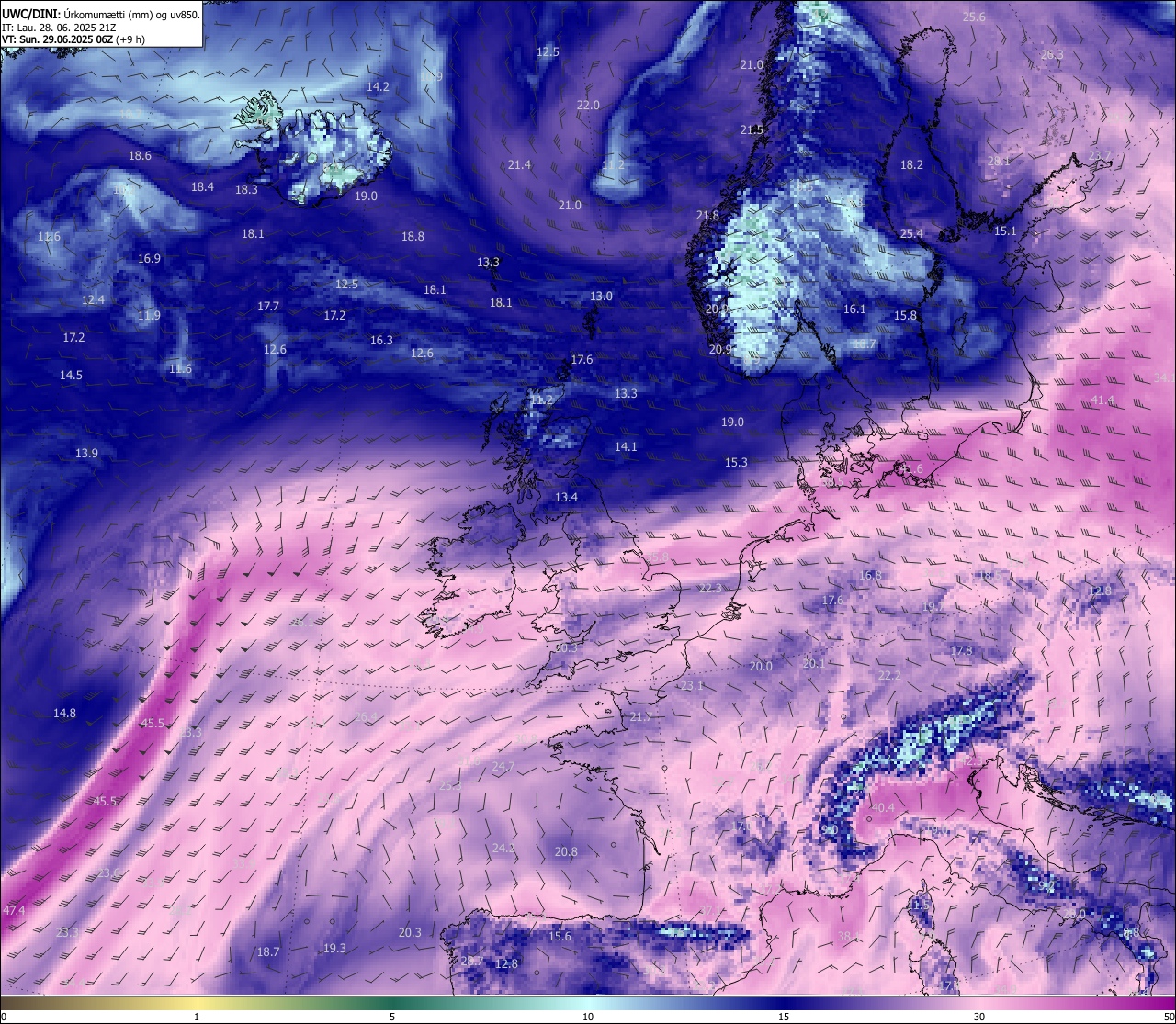Screen dimensions: 1176x1024
Task: Click the 16.9 value label
Action: [x=149, y=259]
